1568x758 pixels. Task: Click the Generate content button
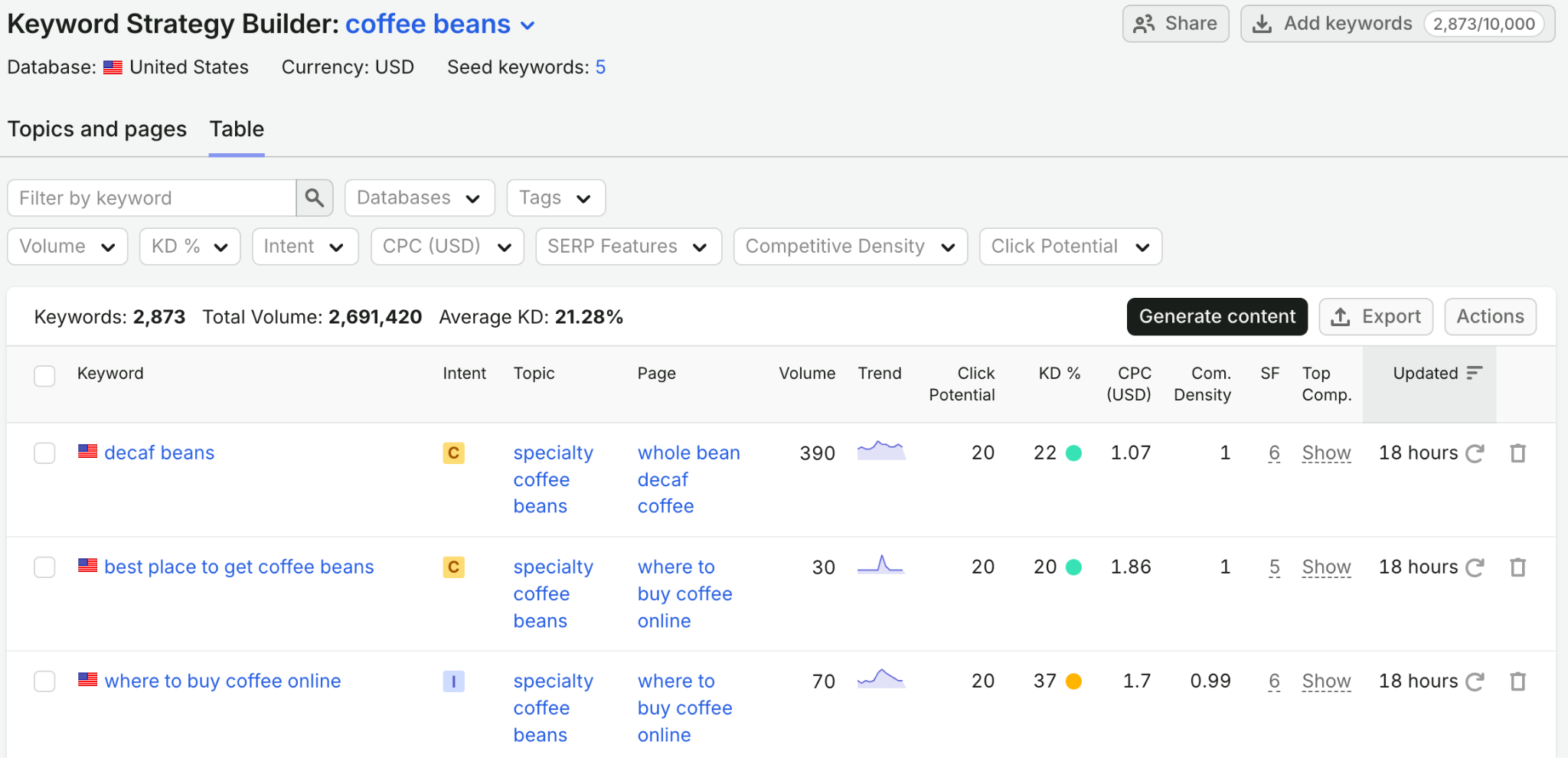(x=1217, y=317)
